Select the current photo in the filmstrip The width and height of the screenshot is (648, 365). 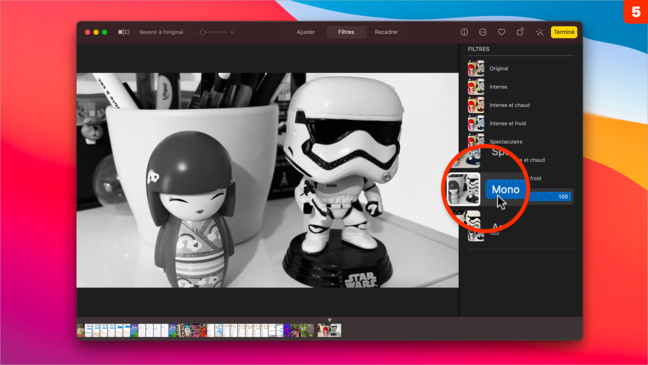point(329,330)
